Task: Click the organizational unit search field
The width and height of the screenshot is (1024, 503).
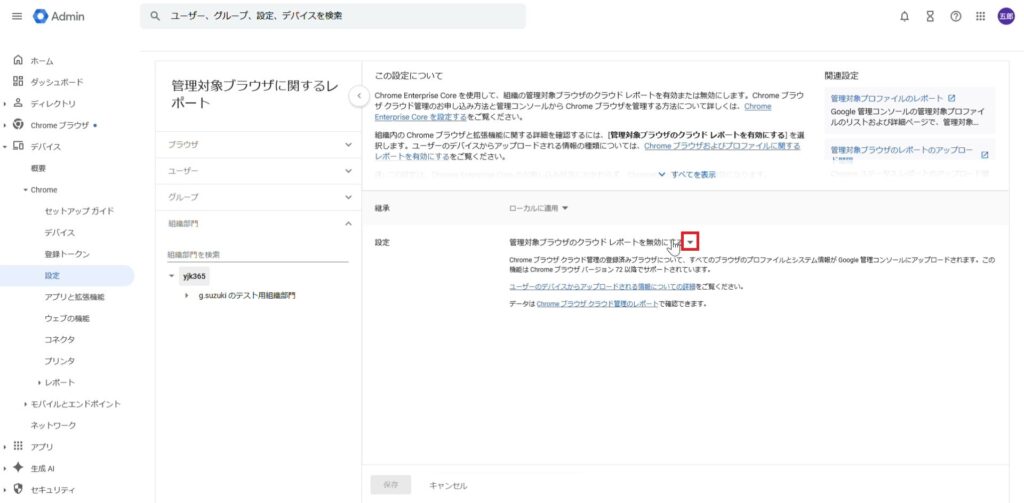Action: [257, 254]
